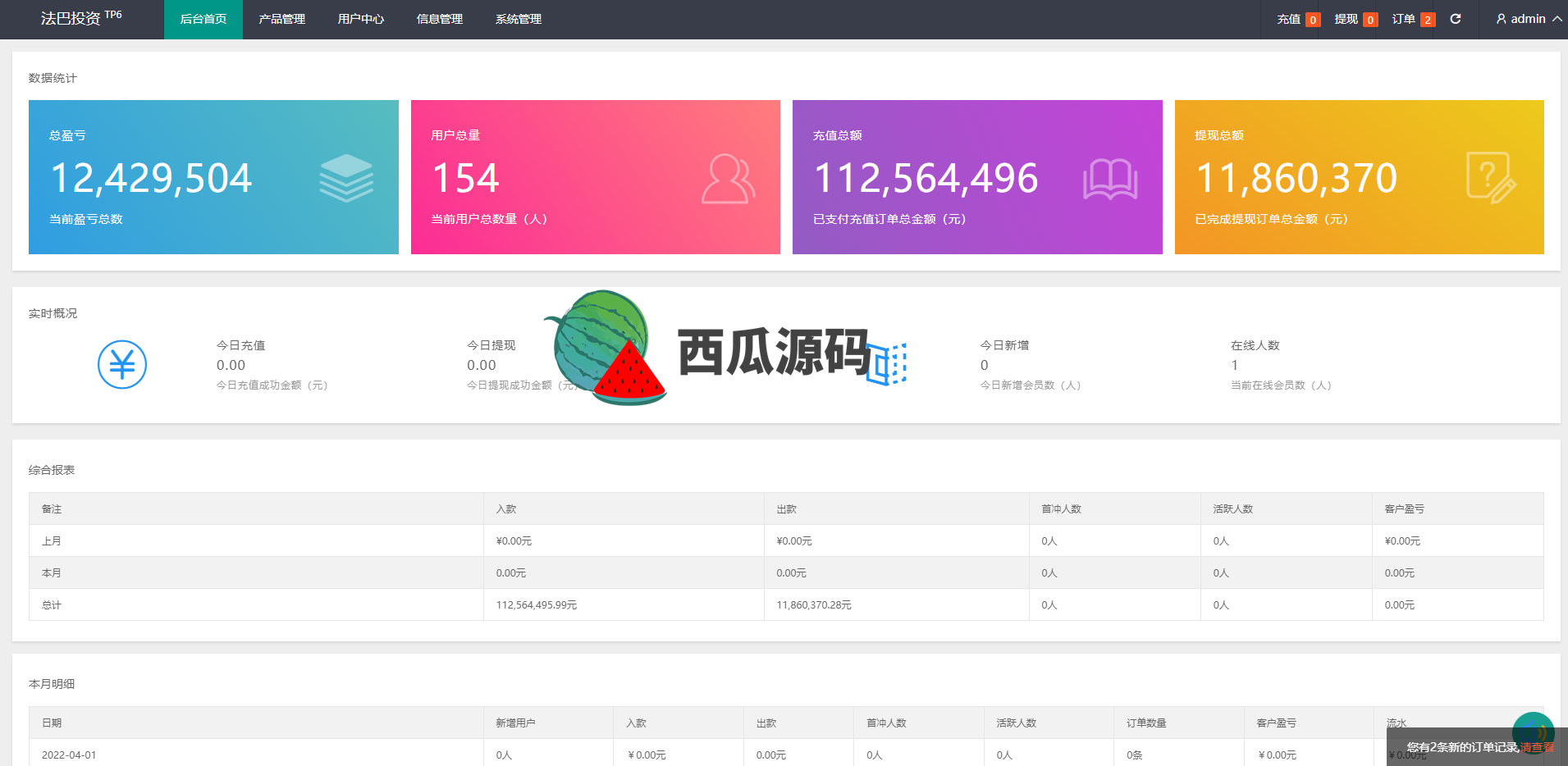Click the layers icon on 总盈亏 card
The width and height of the screenshot is (1568, 766).
(346, 178)
